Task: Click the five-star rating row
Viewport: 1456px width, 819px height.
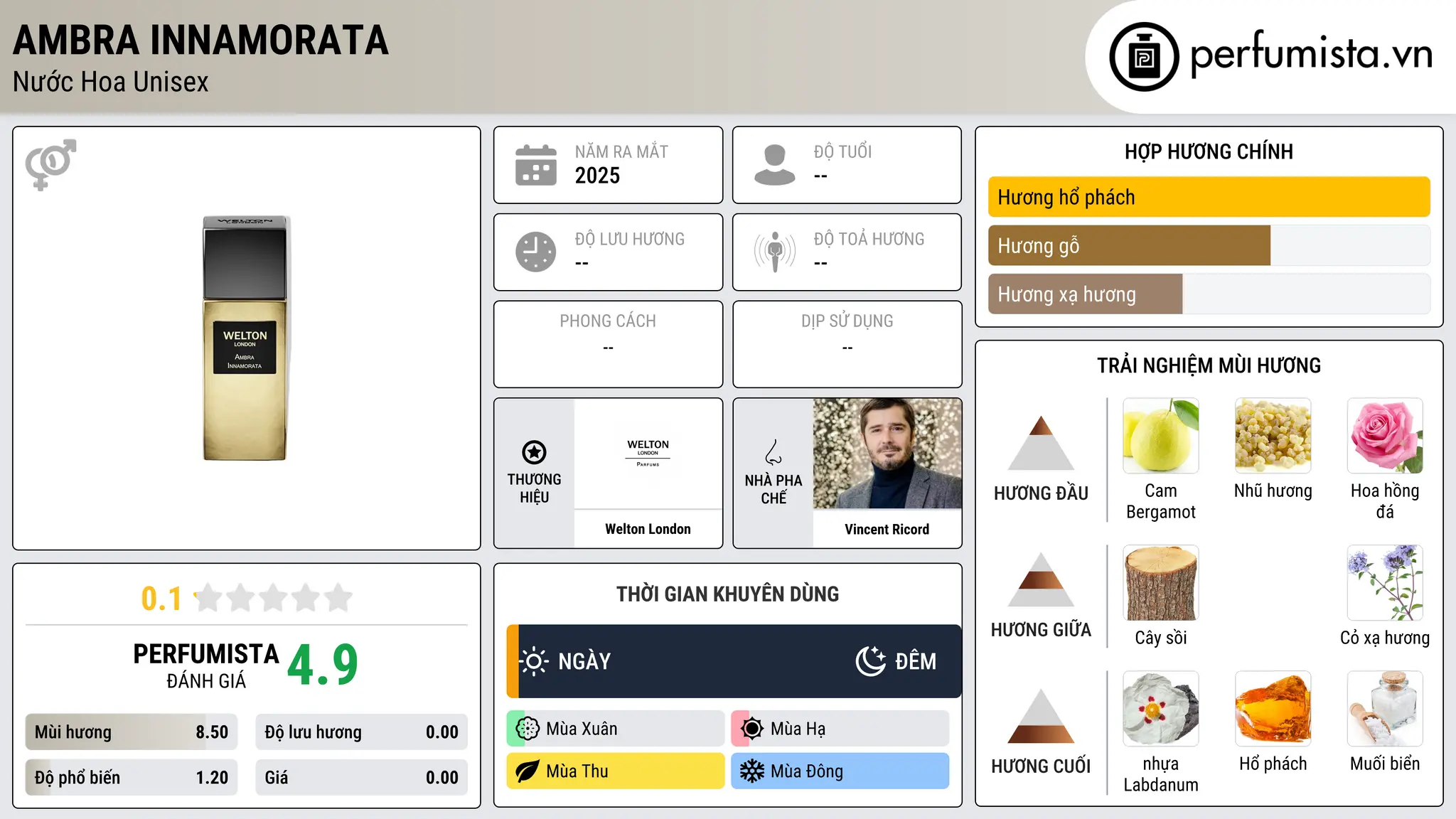Action: (274, 598)
